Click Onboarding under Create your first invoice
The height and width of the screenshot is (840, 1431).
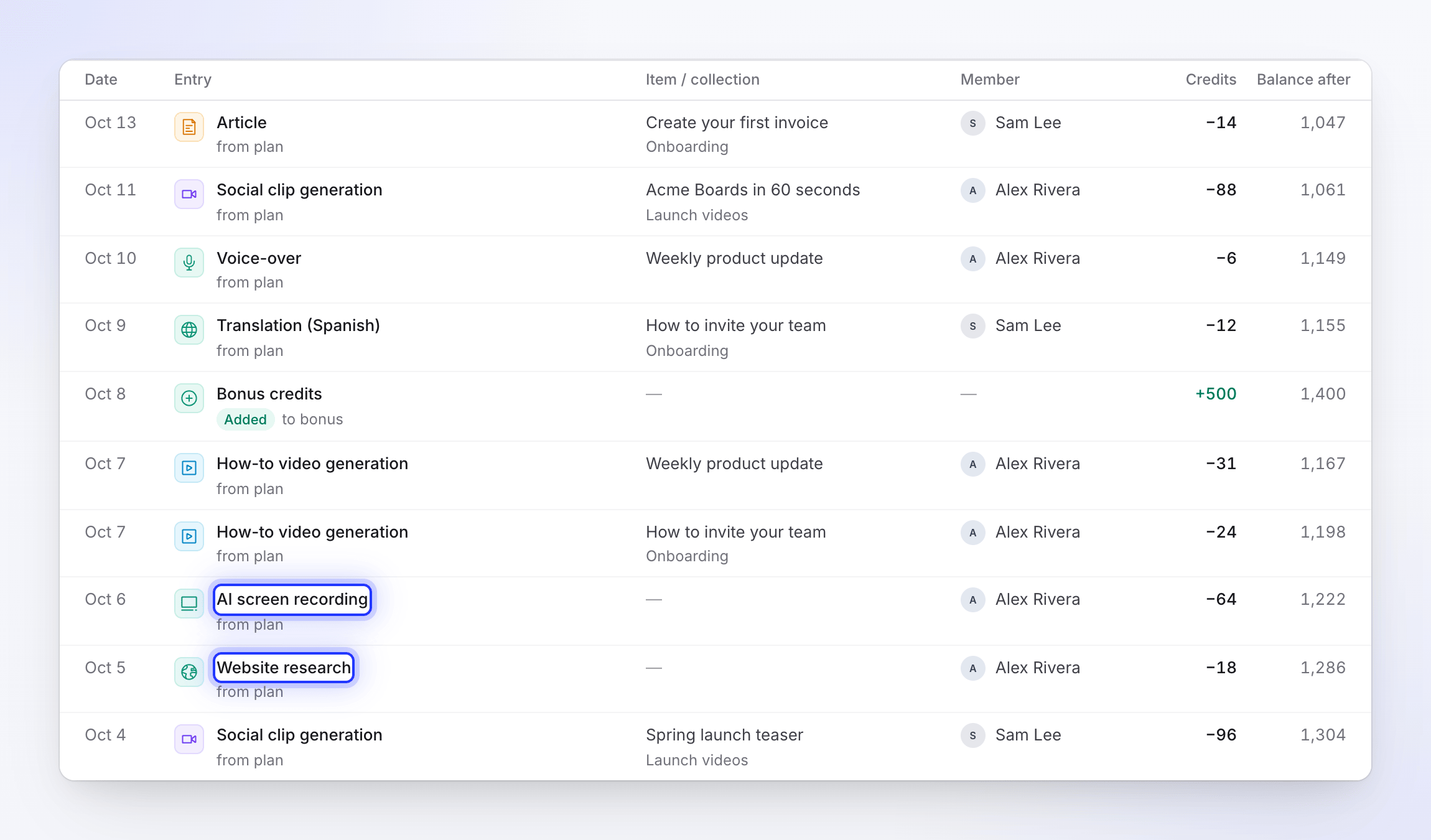pos(687,147)
